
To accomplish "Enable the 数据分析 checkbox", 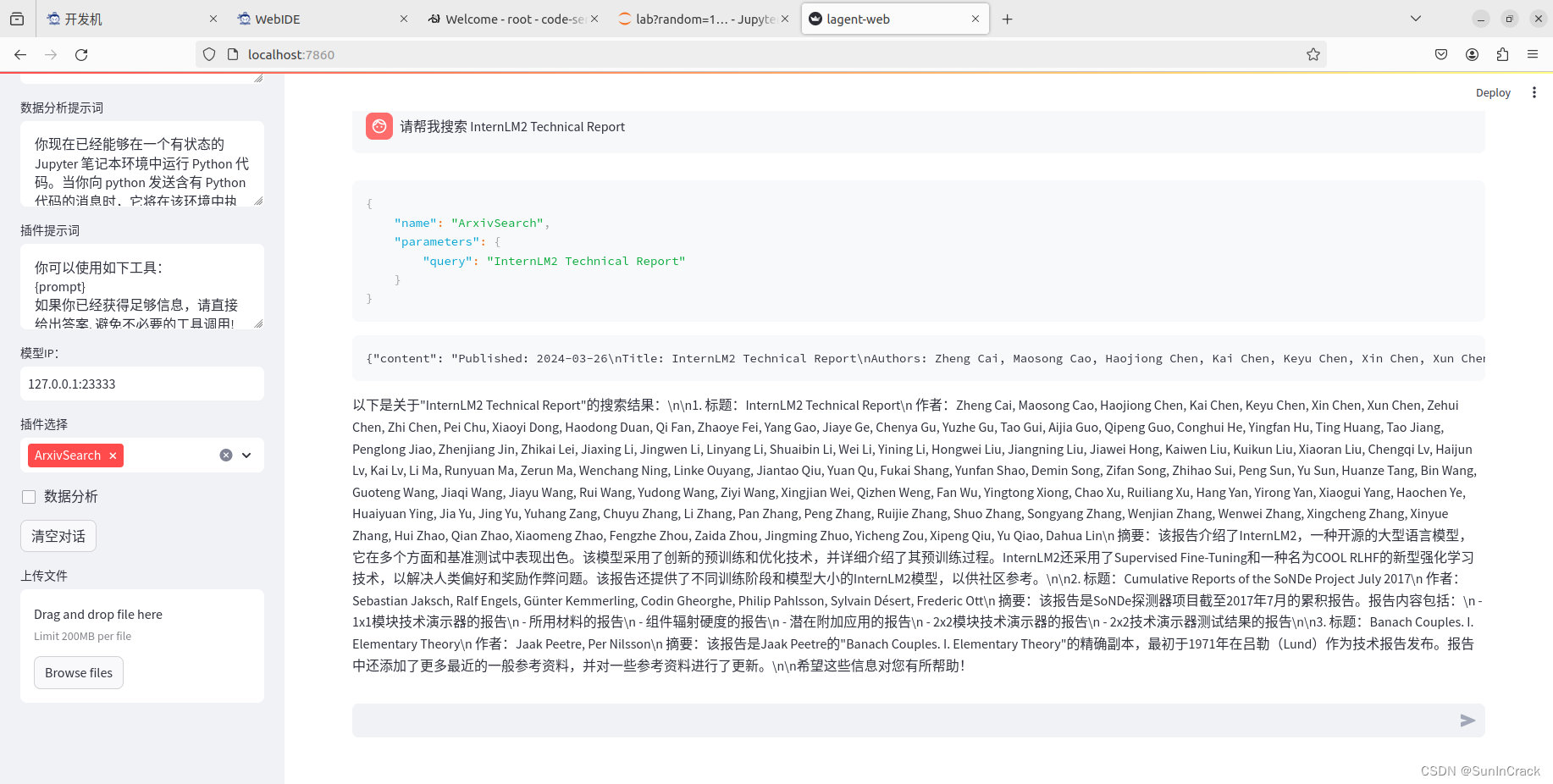I will click(29, 497).
